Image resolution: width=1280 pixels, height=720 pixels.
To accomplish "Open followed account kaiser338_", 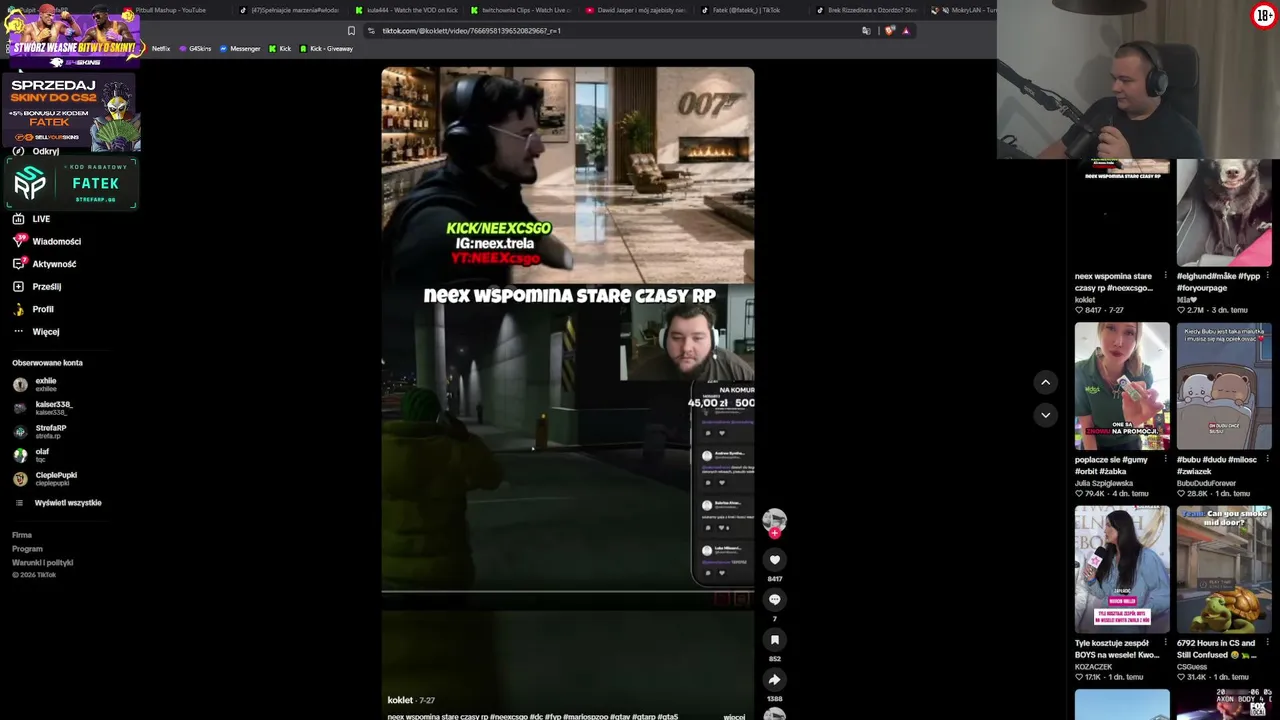I will [42, 408].
